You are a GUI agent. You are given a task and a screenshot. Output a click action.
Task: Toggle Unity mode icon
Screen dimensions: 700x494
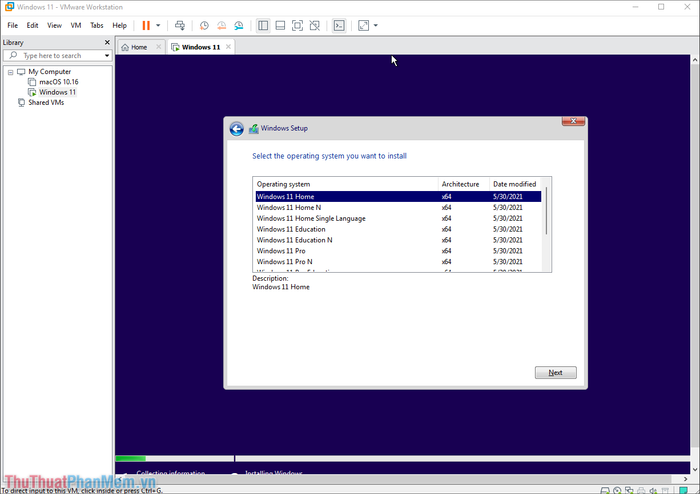315,25
